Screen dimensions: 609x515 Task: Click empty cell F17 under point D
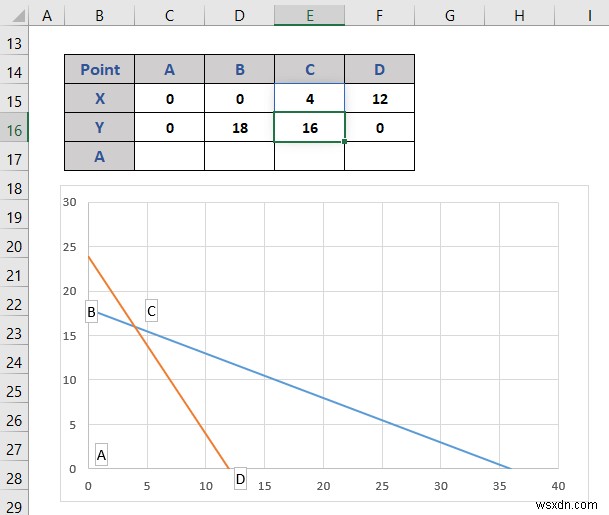pos(379,156)
